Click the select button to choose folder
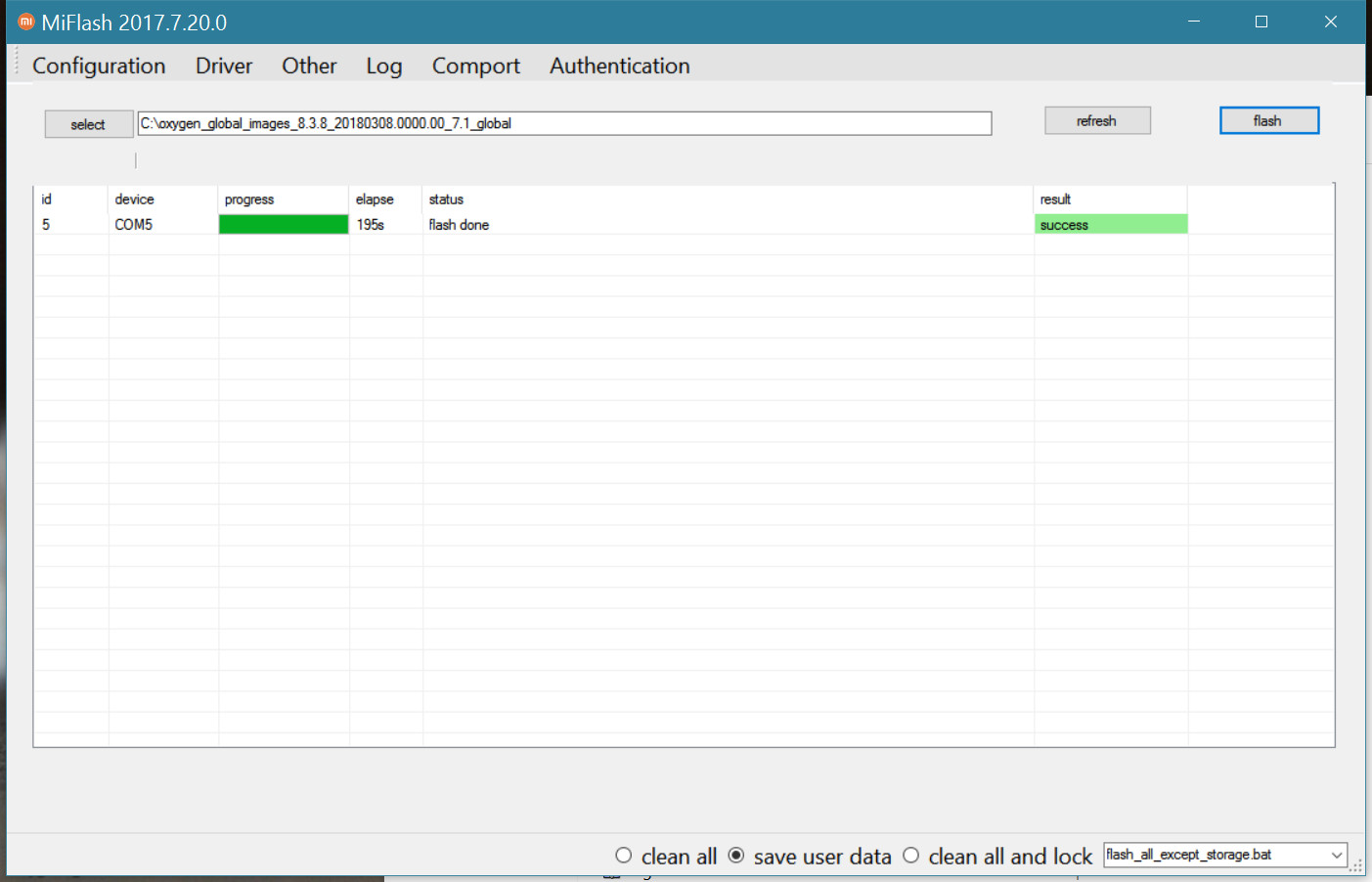The width and height of the screenshot is (1372, 882). point(88,124)
